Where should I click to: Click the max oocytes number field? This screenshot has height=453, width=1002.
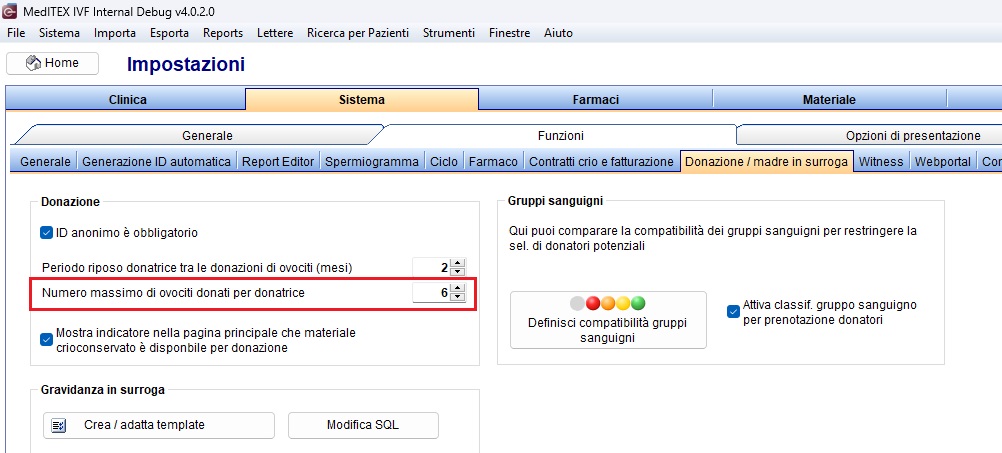(x=431, y=293)
